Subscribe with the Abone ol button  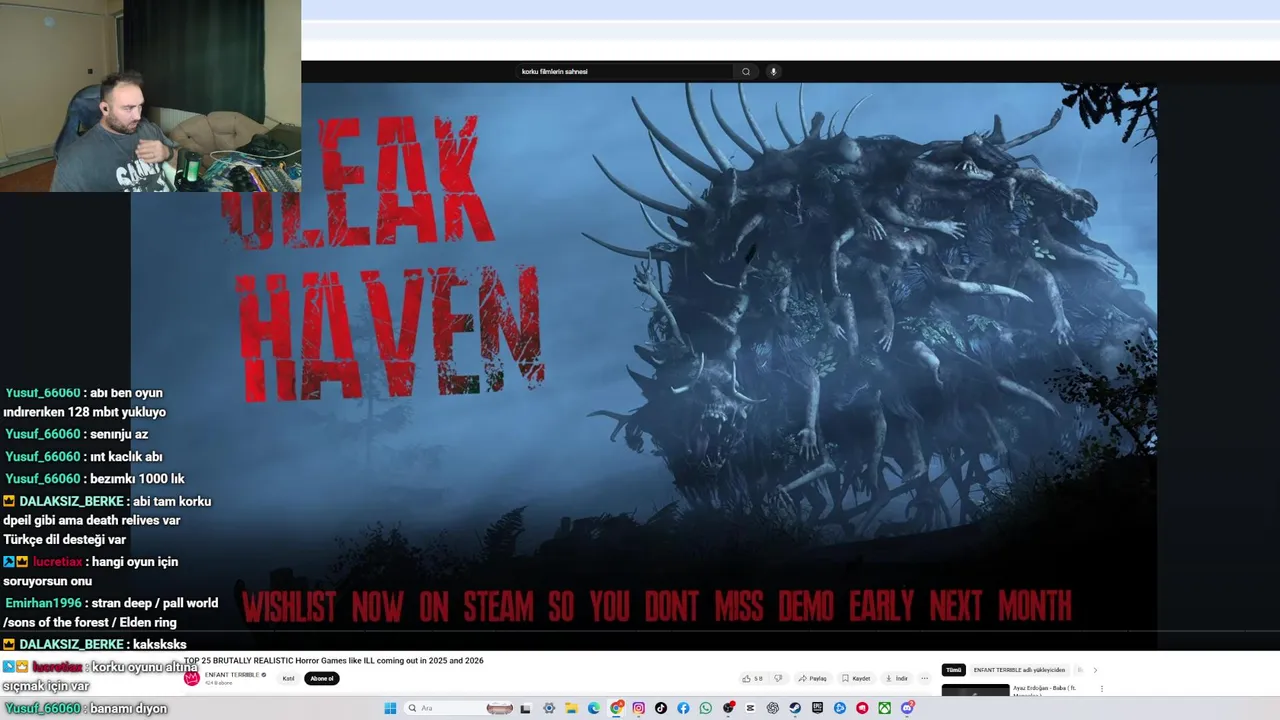pyautogui.click(x=322, y=678)
